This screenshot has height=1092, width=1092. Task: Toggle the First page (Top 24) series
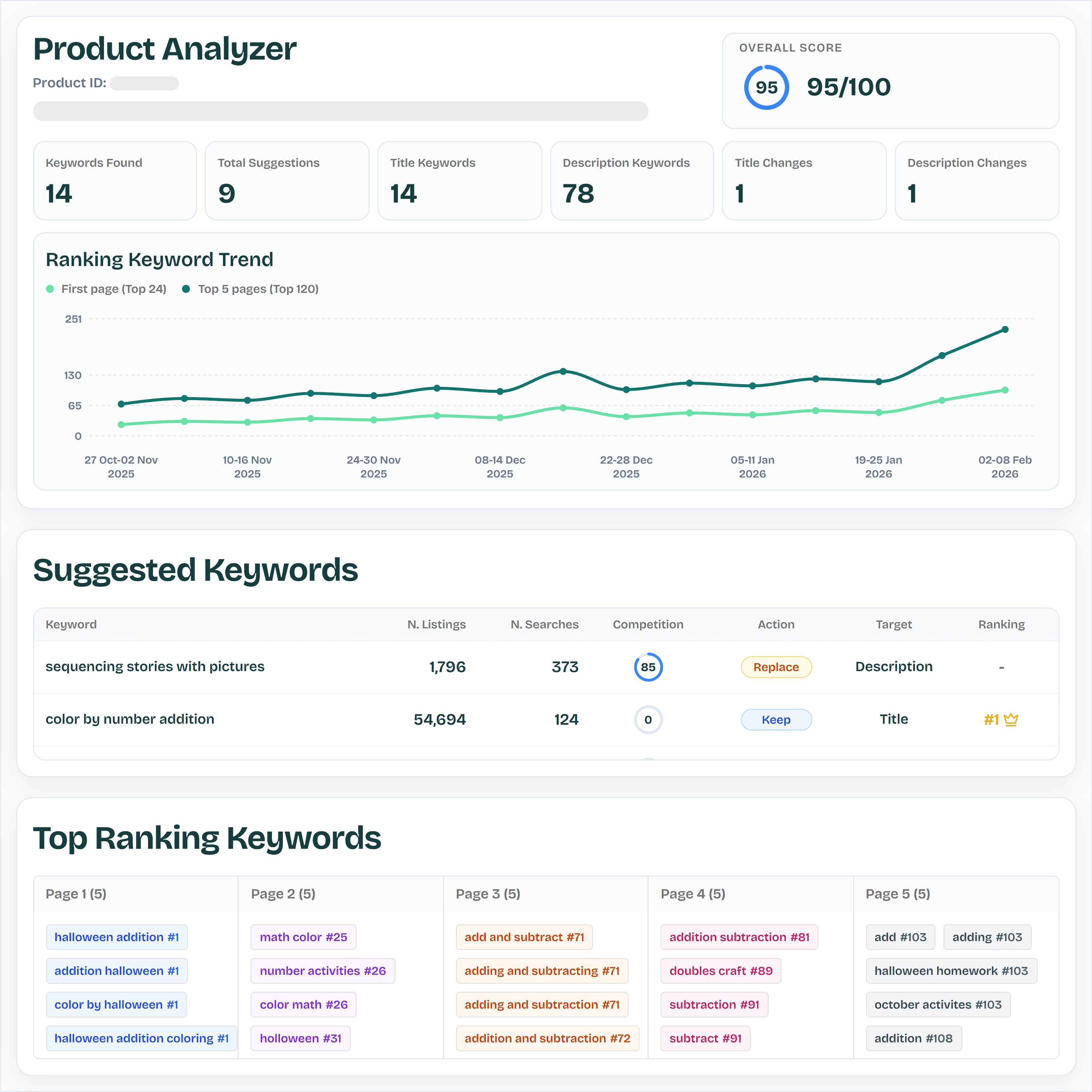(x=113, y=288)
